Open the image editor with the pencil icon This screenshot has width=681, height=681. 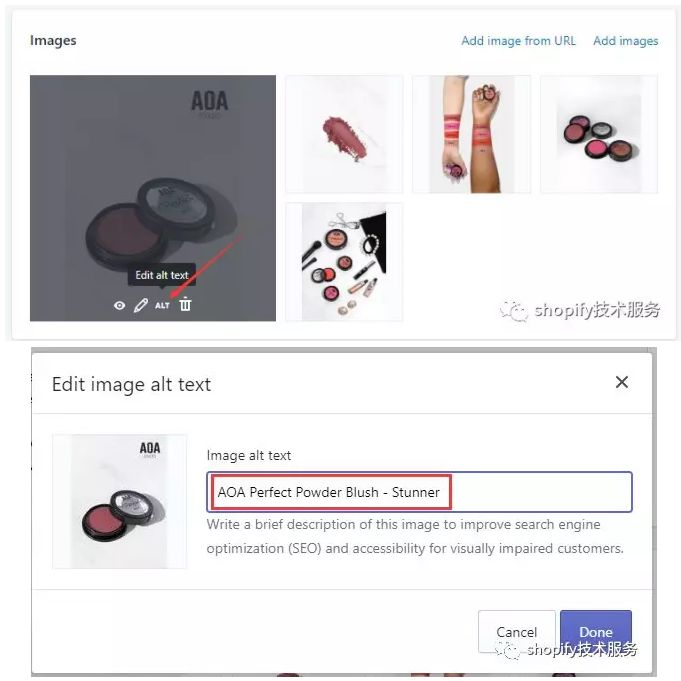pos(140,305)
